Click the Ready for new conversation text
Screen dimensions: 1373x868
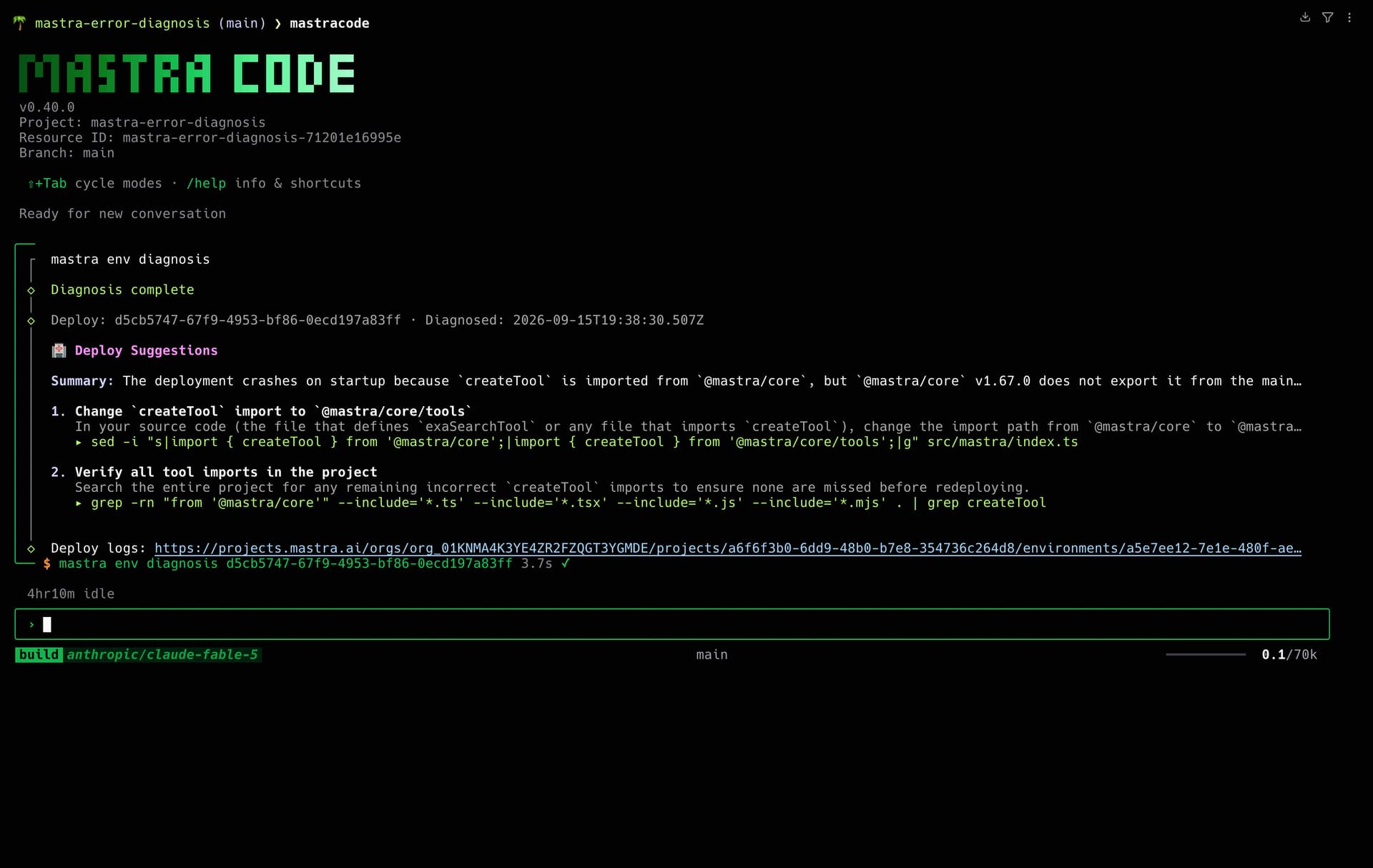click(x=122, y=214)
